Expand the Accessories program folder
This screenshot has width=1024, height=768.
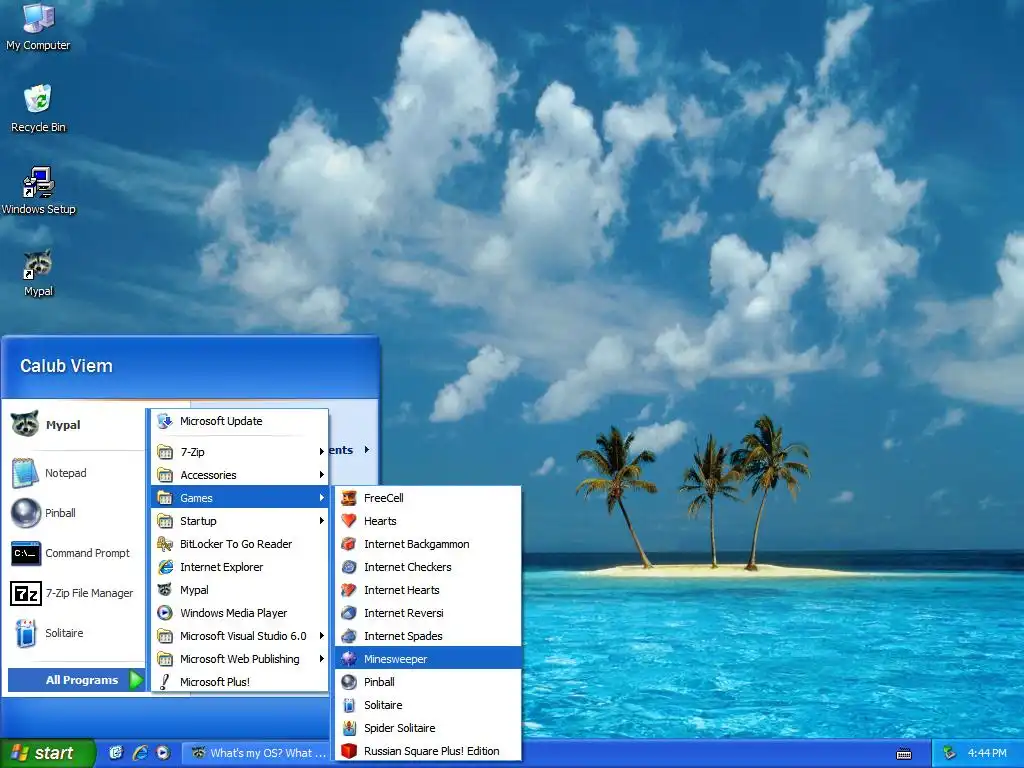[x=240, y=475]
